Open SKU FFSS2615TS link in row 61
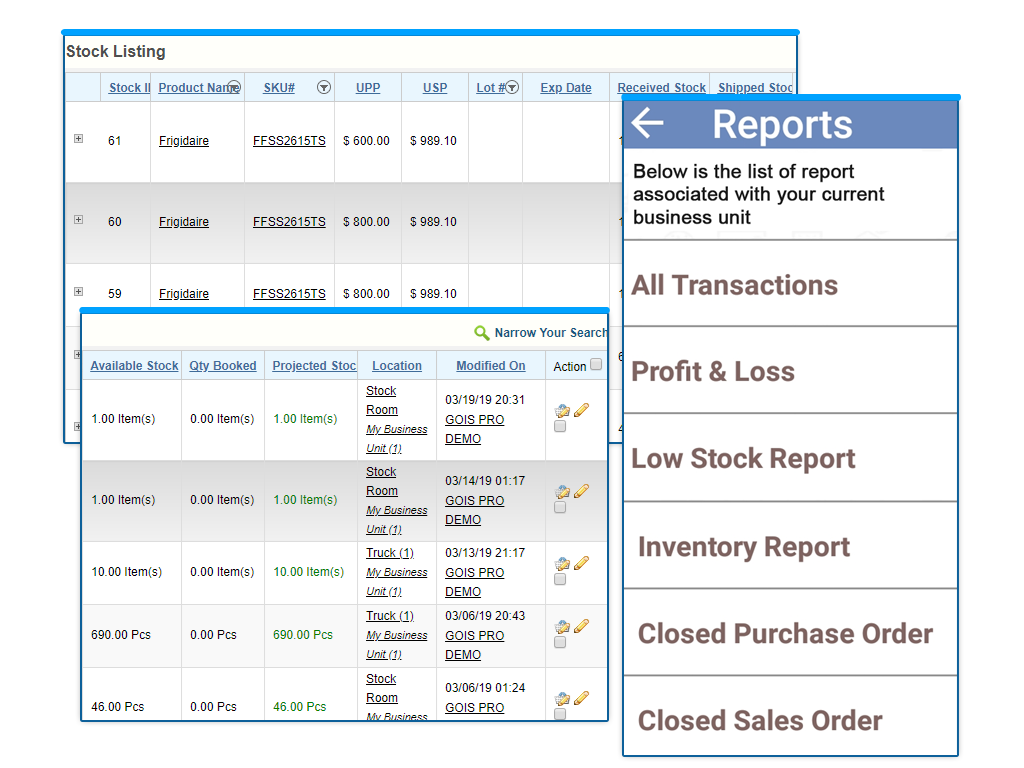This screenshot has width=1024, height=768. click(289, 140)
